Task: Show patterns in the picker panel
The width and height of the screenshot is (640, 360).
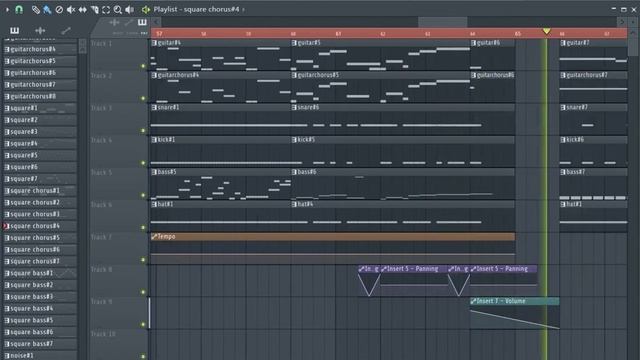Action: point(14,30)
